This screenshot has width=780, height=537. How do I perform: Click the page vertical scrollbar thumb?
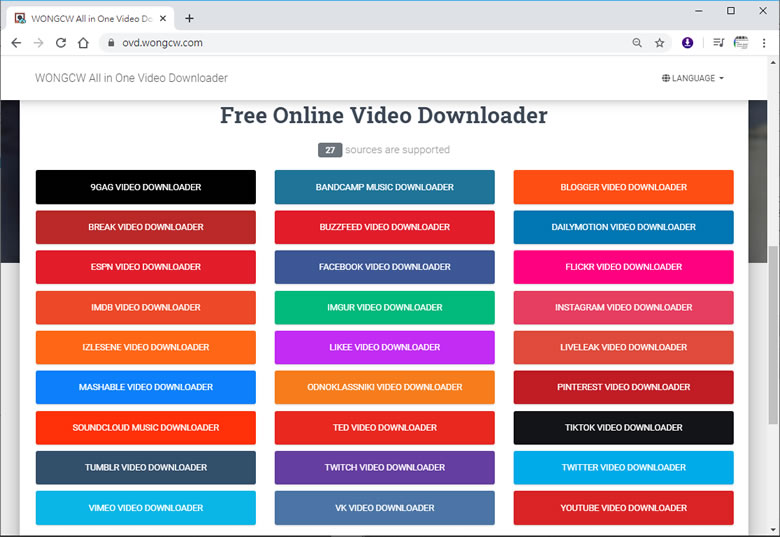click(773, 336)
